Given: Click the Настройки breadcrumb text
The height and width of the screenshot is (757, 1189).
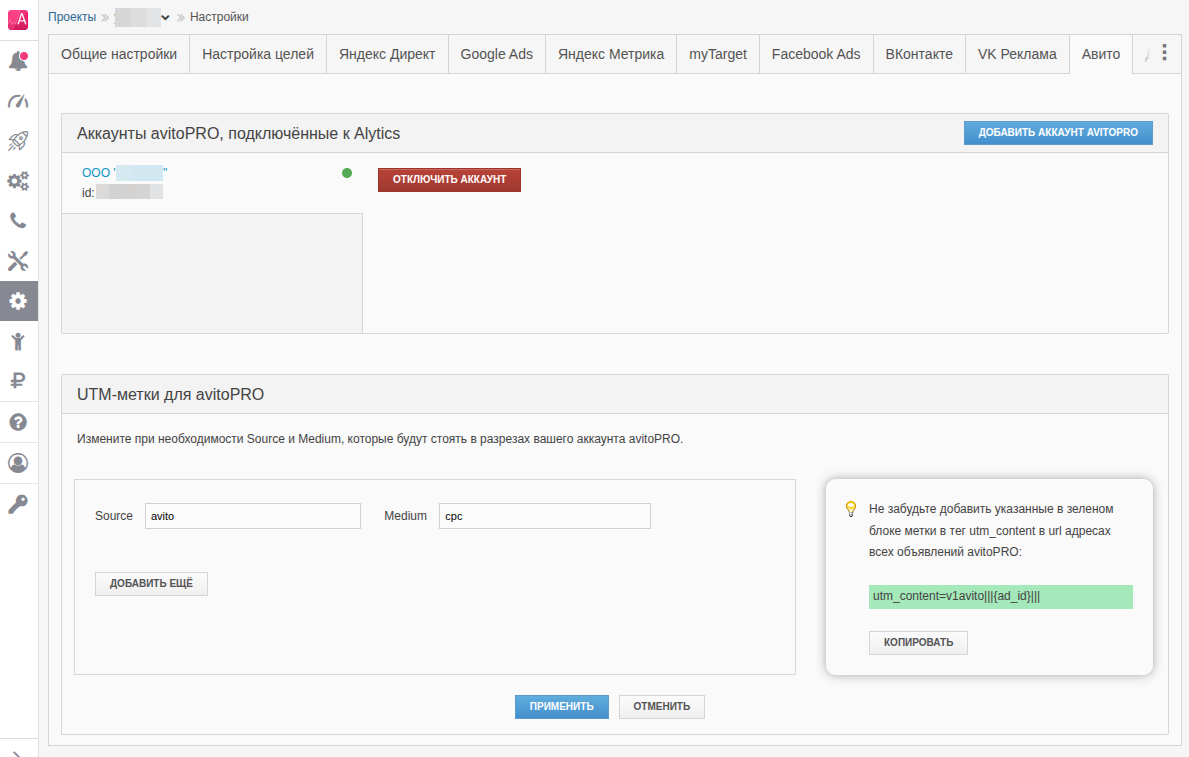Looking at the screenshot, I should pos(219,17).
